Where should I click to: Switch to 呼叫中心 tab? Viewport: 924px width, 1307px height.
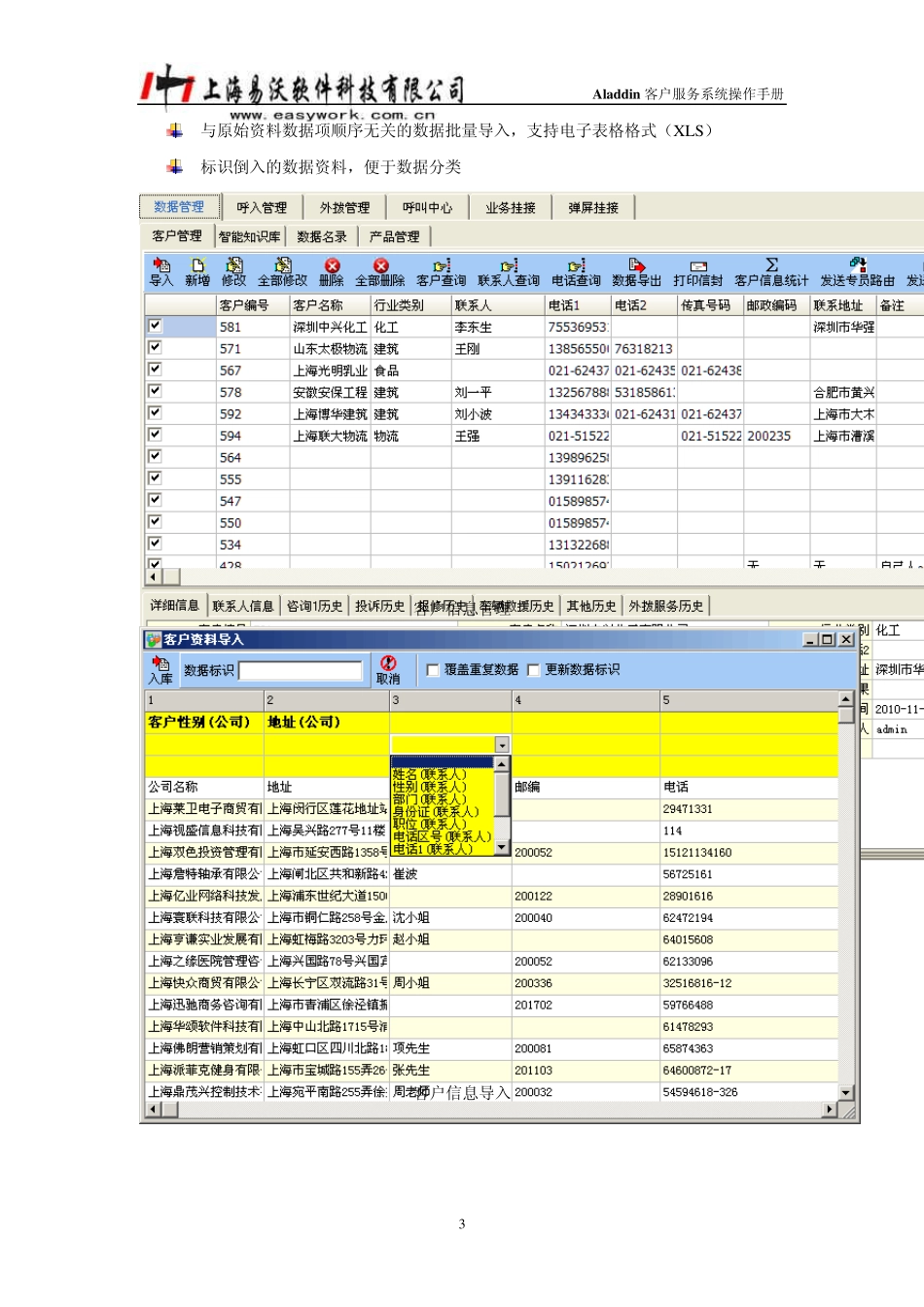click(427, 208)
